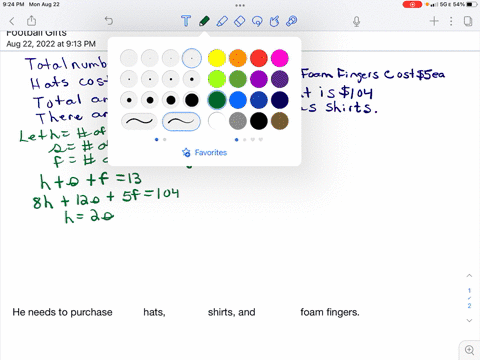Select the Highlighter tool

(x=222, y=21)
